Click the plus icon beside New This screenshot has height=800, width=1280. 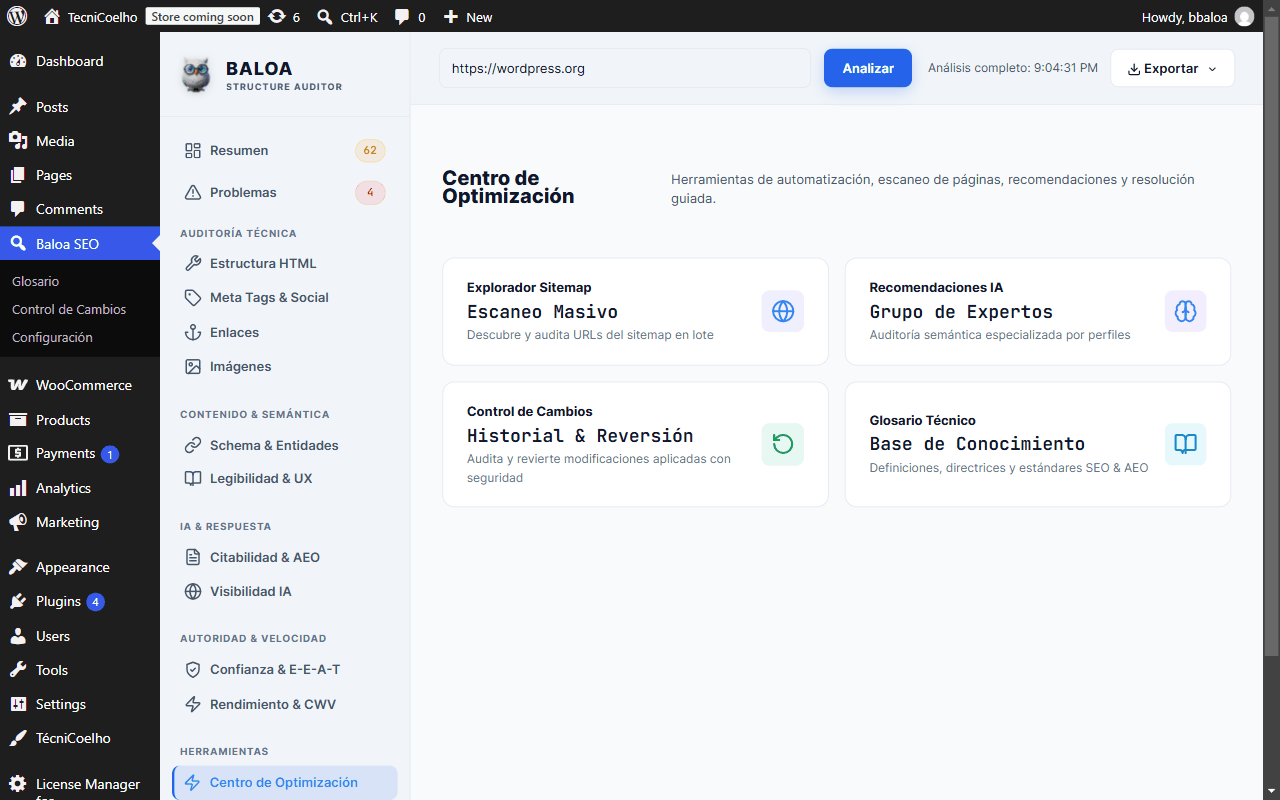(x=451, y=16)
